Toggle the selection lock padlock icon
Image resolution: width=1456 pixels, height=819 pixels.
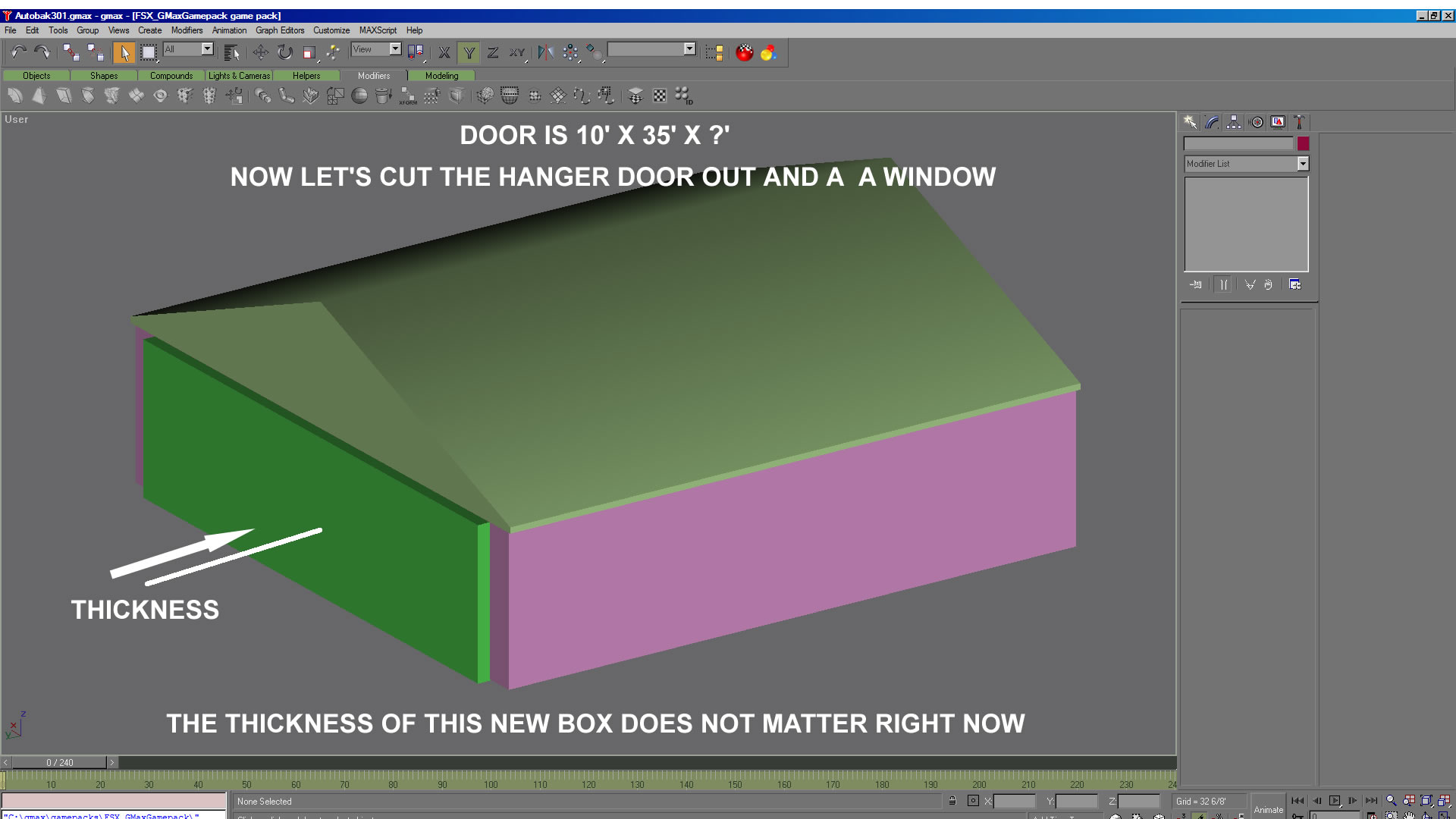[952, 801]
